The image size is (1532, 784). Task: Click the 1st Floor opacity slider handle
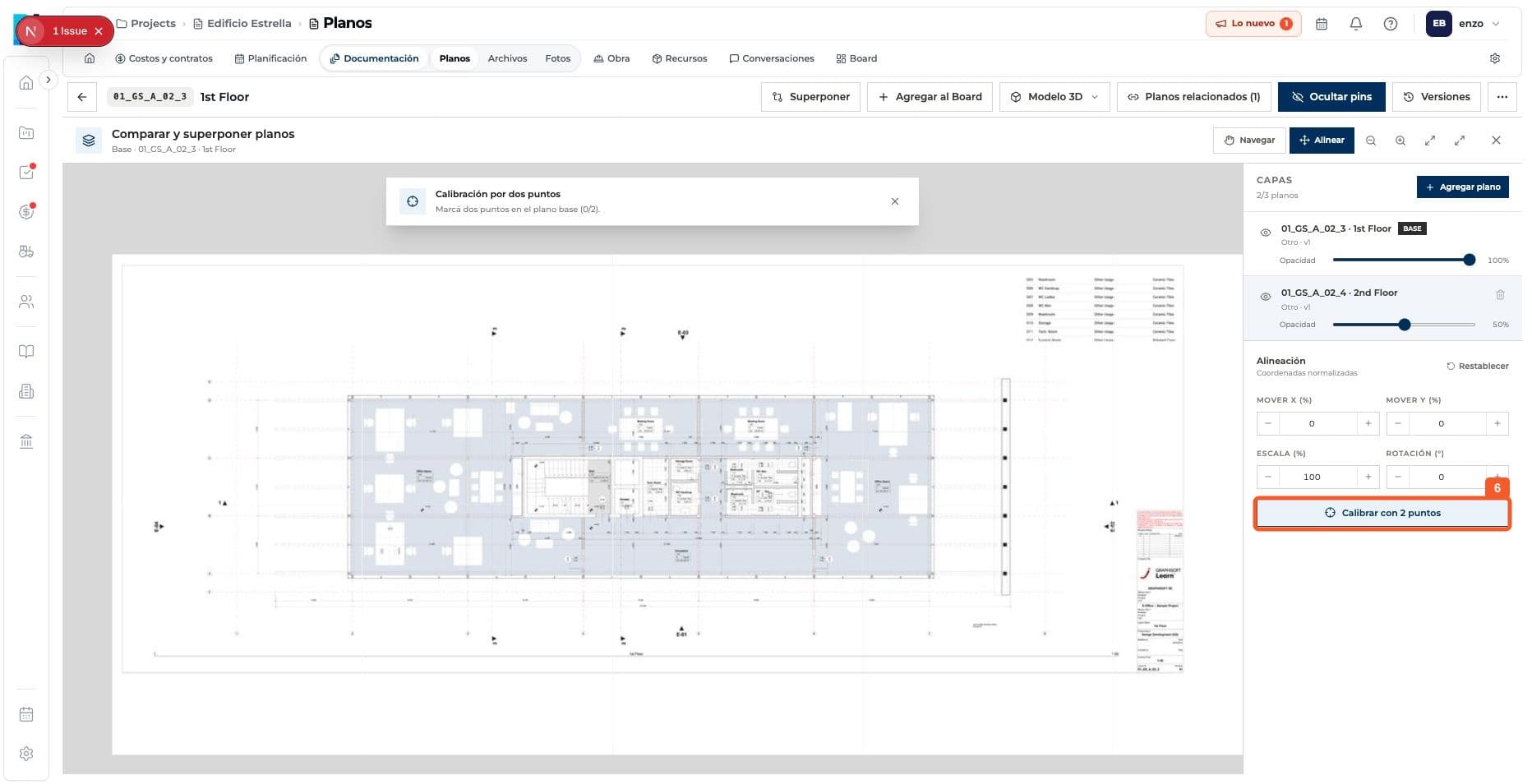(1470, 260)
